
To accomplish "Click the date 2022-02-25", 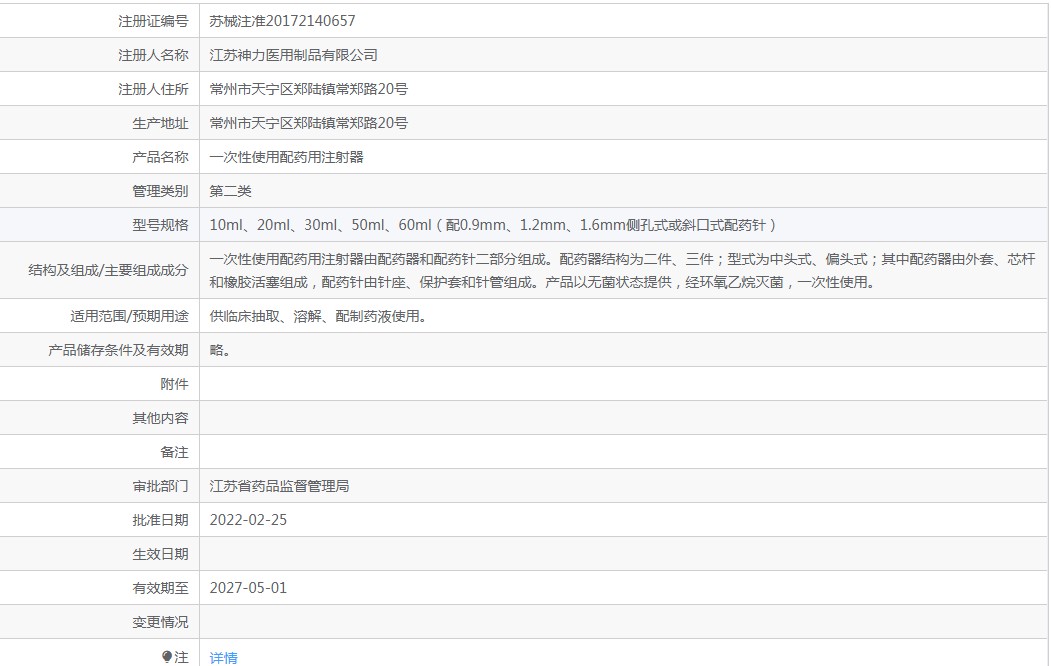I will (x=248, y=521).
